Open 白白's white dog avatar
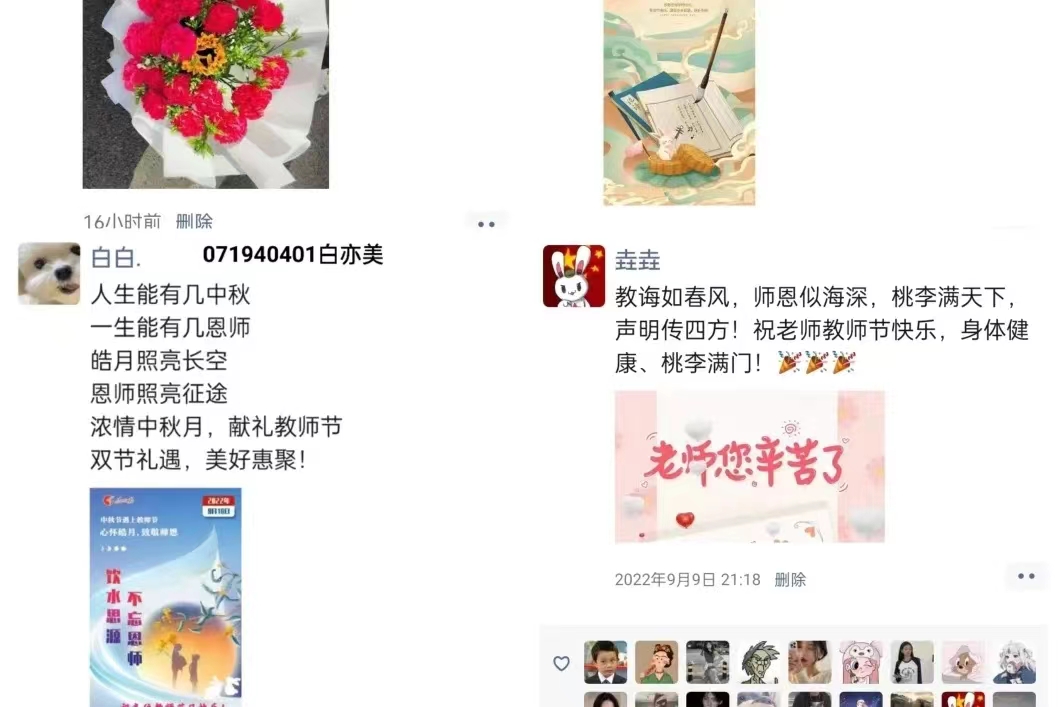The image size is (1063, 707). [49, 274]
